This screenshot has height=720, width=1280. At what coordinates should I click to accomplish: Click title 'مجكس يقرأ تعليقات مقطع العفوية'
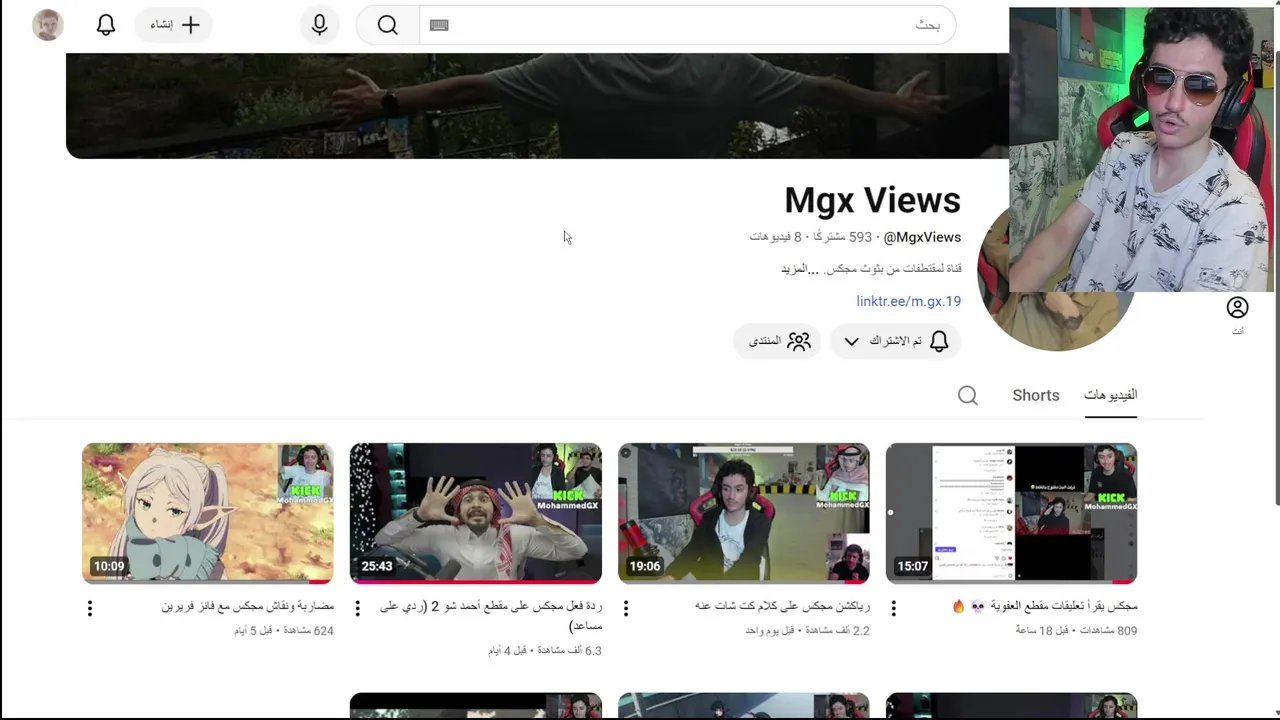1045,606
